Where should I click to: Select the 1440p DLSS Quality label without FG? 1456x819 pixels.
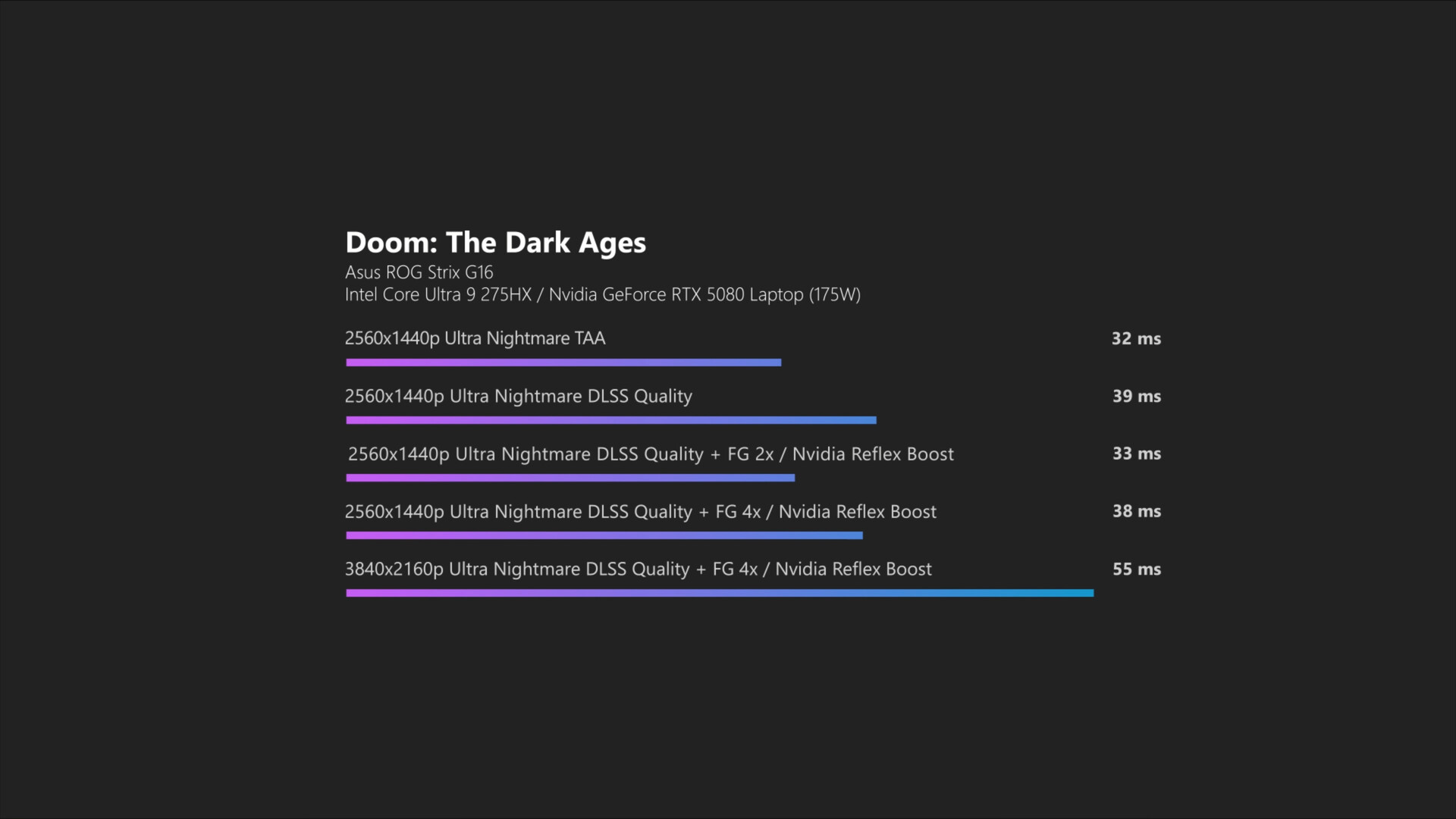click(x=518, y=396)
